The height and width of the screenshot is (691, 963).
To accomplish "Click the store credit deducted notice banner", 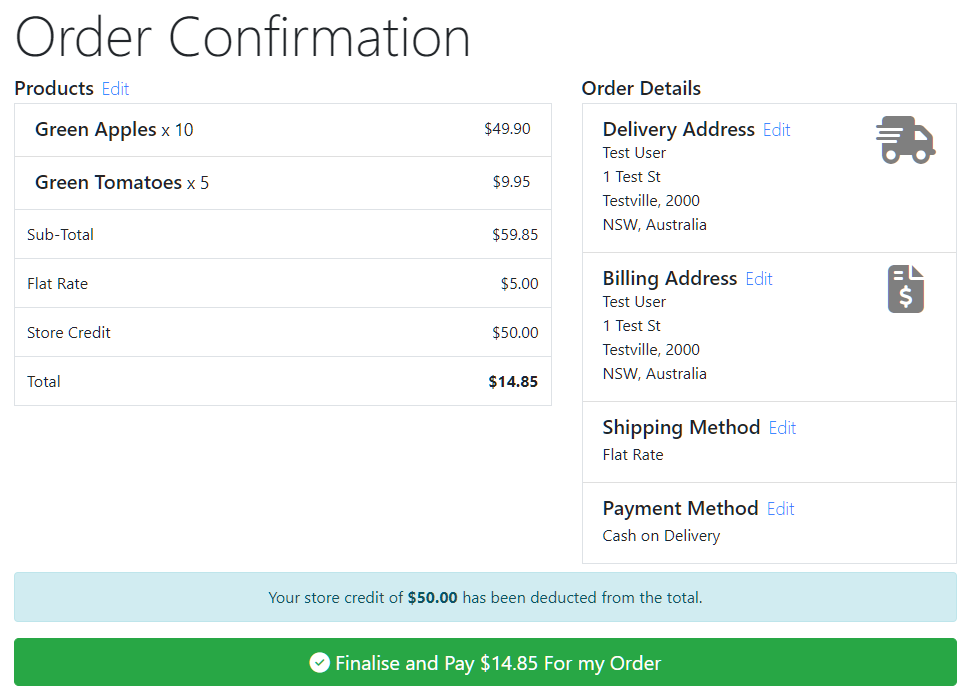I will 485,597.
